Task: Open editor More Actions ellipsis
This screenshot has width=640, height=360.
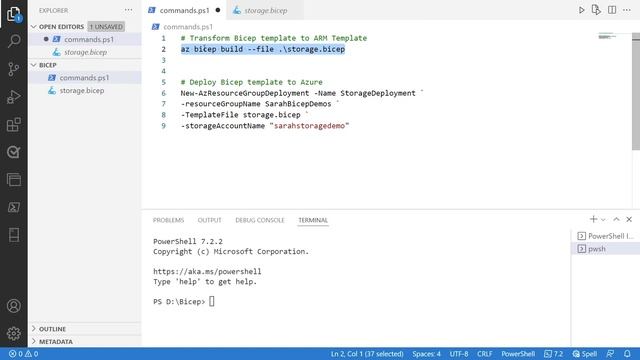Action: click(627, 10)
